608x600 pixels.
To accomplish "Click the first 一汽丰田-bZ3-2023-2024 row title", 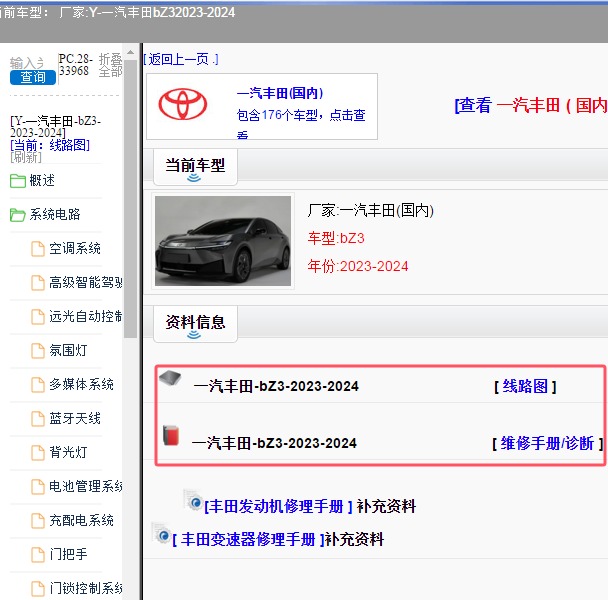I will coord(276,386).
